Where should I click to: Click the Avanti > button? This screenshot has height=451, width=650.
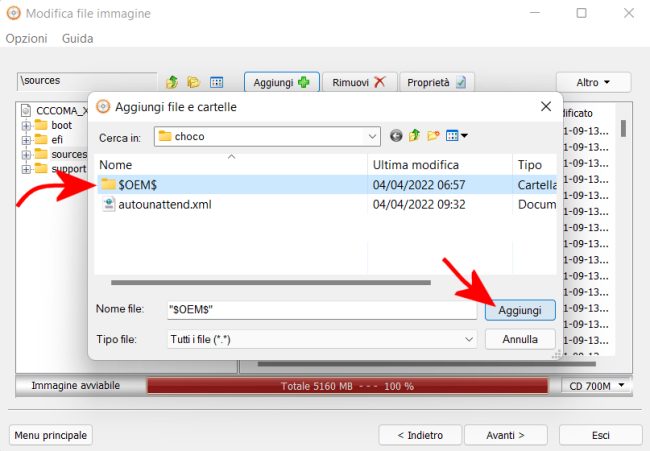click(x=505, y=435)
